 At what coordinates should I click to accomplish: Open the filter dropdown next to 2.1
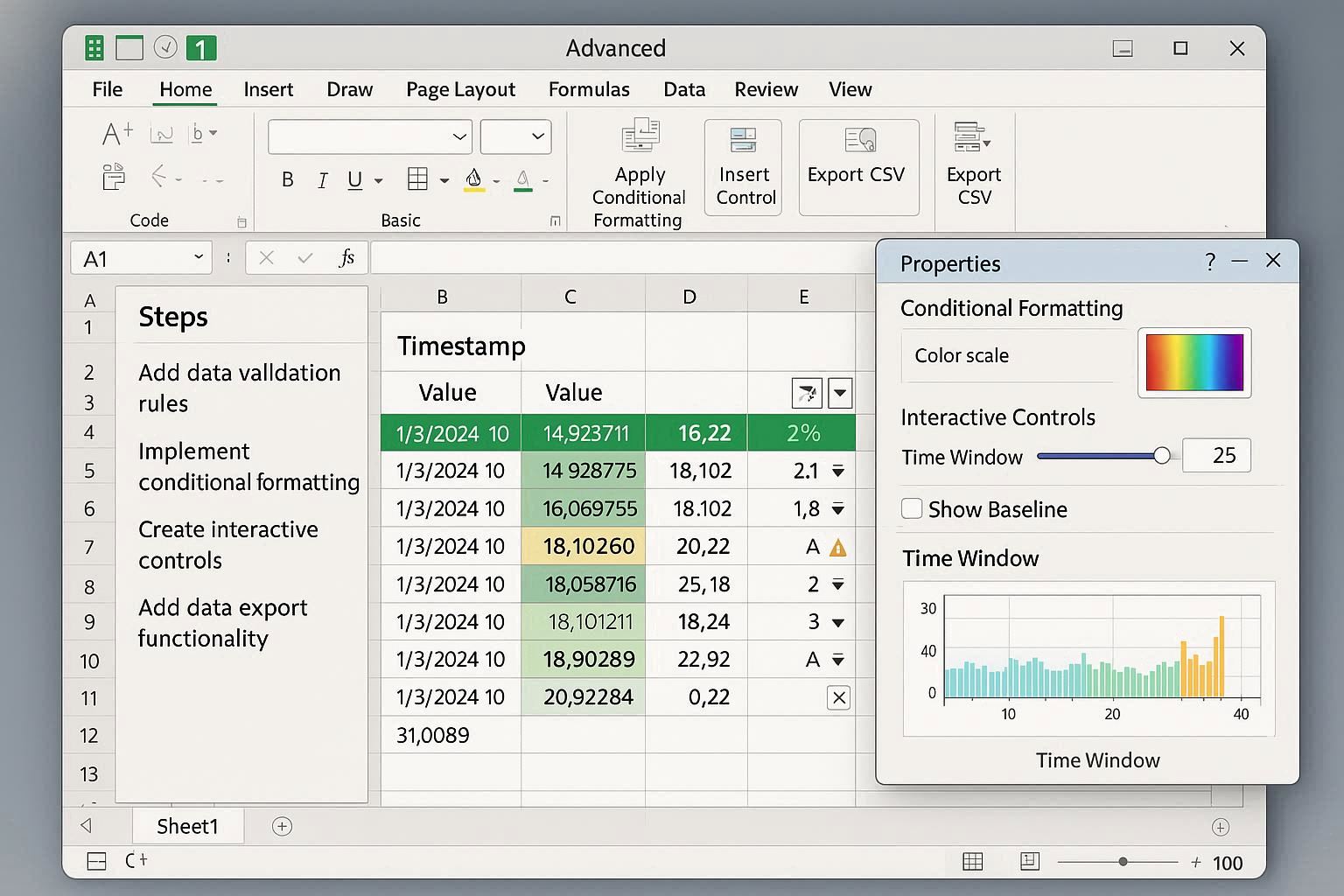[838, 471]
